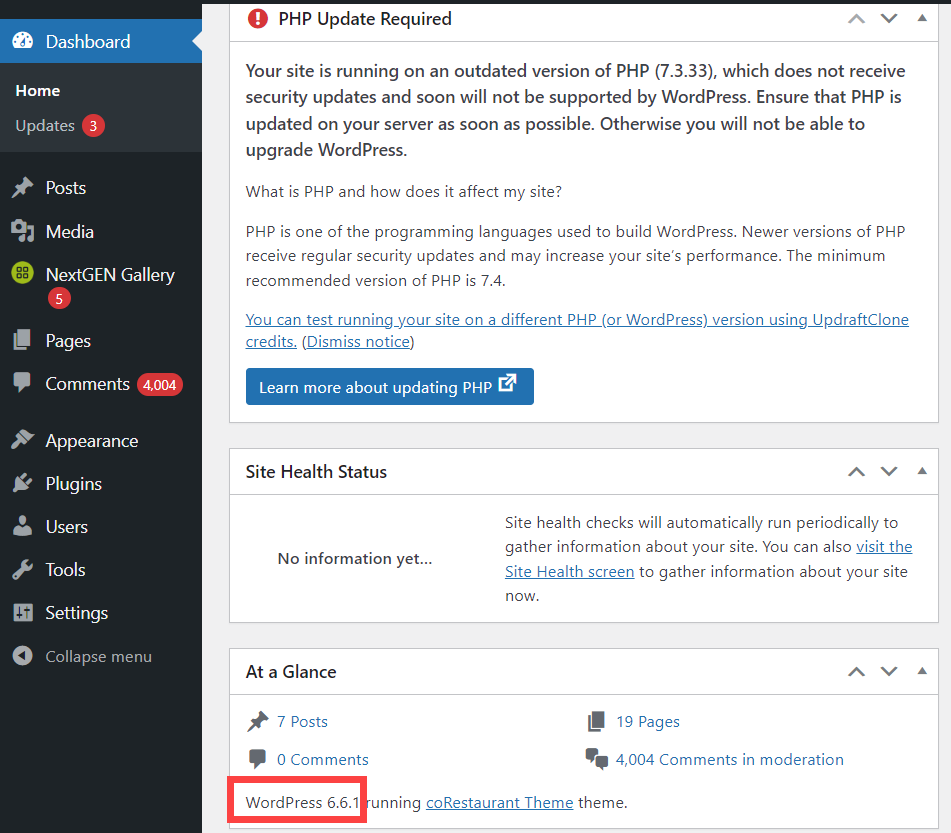Click the Settings sliders icon
The width and height of the screenshot is (951, 833).
(x=22, y=613)
